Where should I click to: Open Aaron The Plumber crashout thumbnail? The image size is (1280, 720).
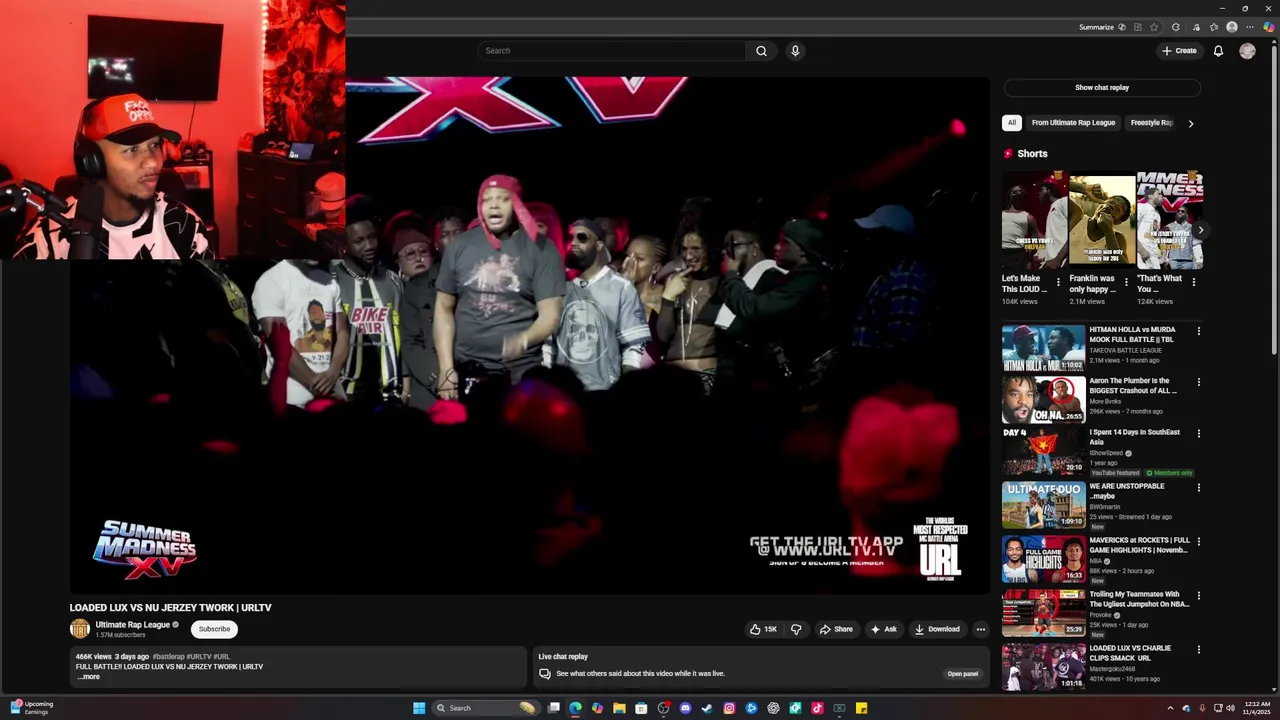click(x=1043, y=400)
